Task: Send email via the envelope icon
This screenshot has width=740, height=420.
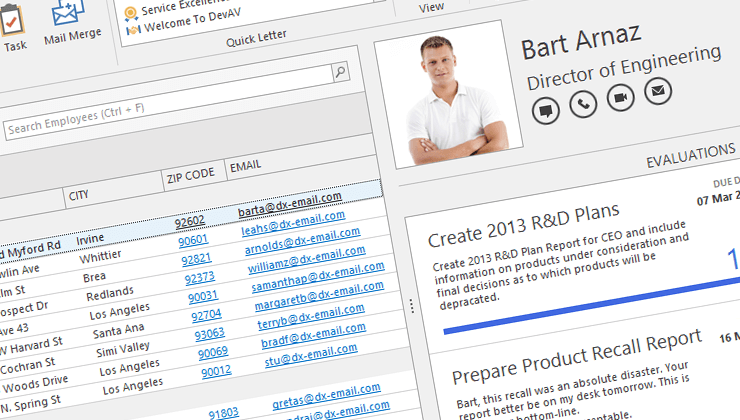Action: (657, 93)
